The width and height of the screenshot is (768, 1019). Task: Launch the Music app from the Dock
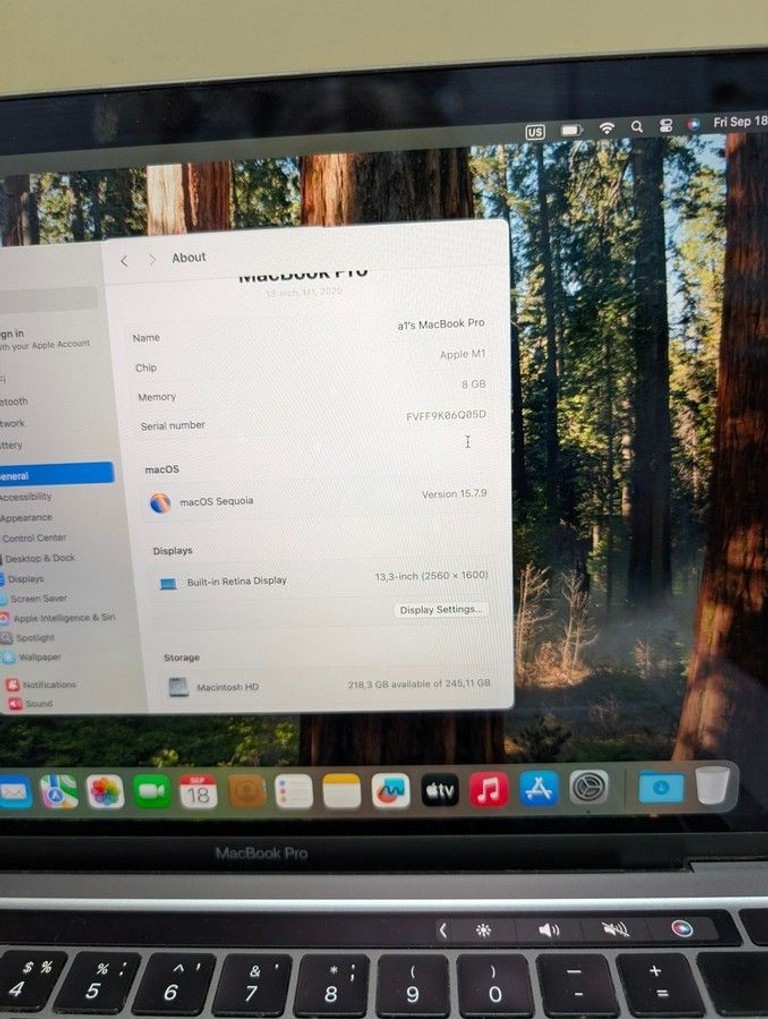point(489,790)
